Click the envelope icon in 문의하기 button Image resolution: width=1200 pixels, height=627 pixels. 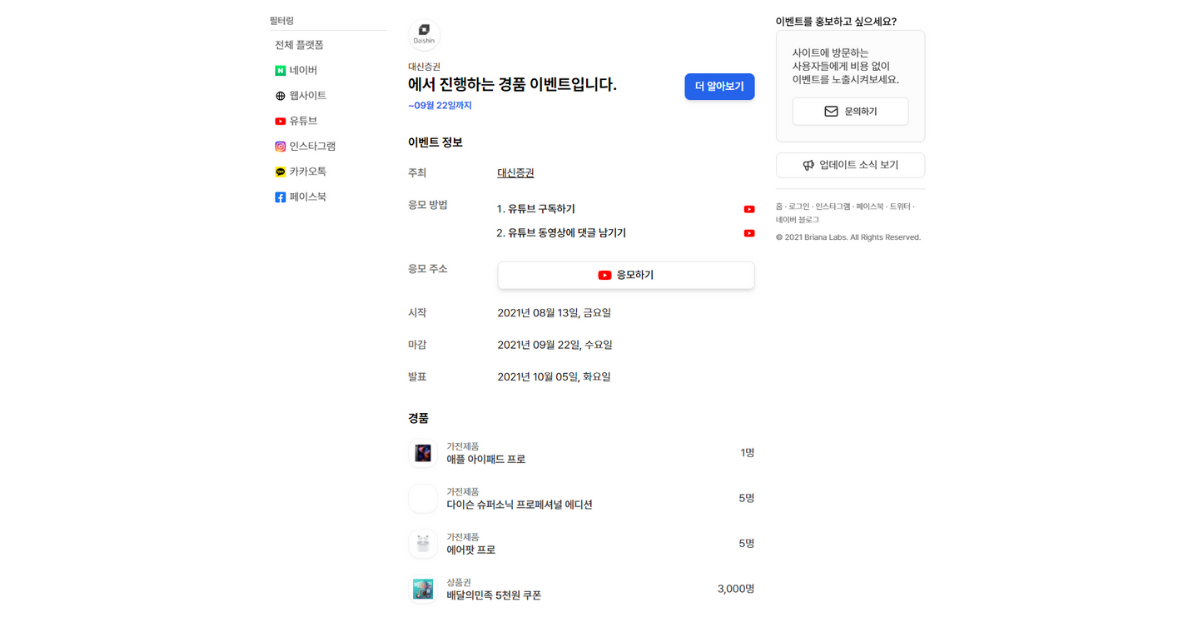(x=831, y=111)
